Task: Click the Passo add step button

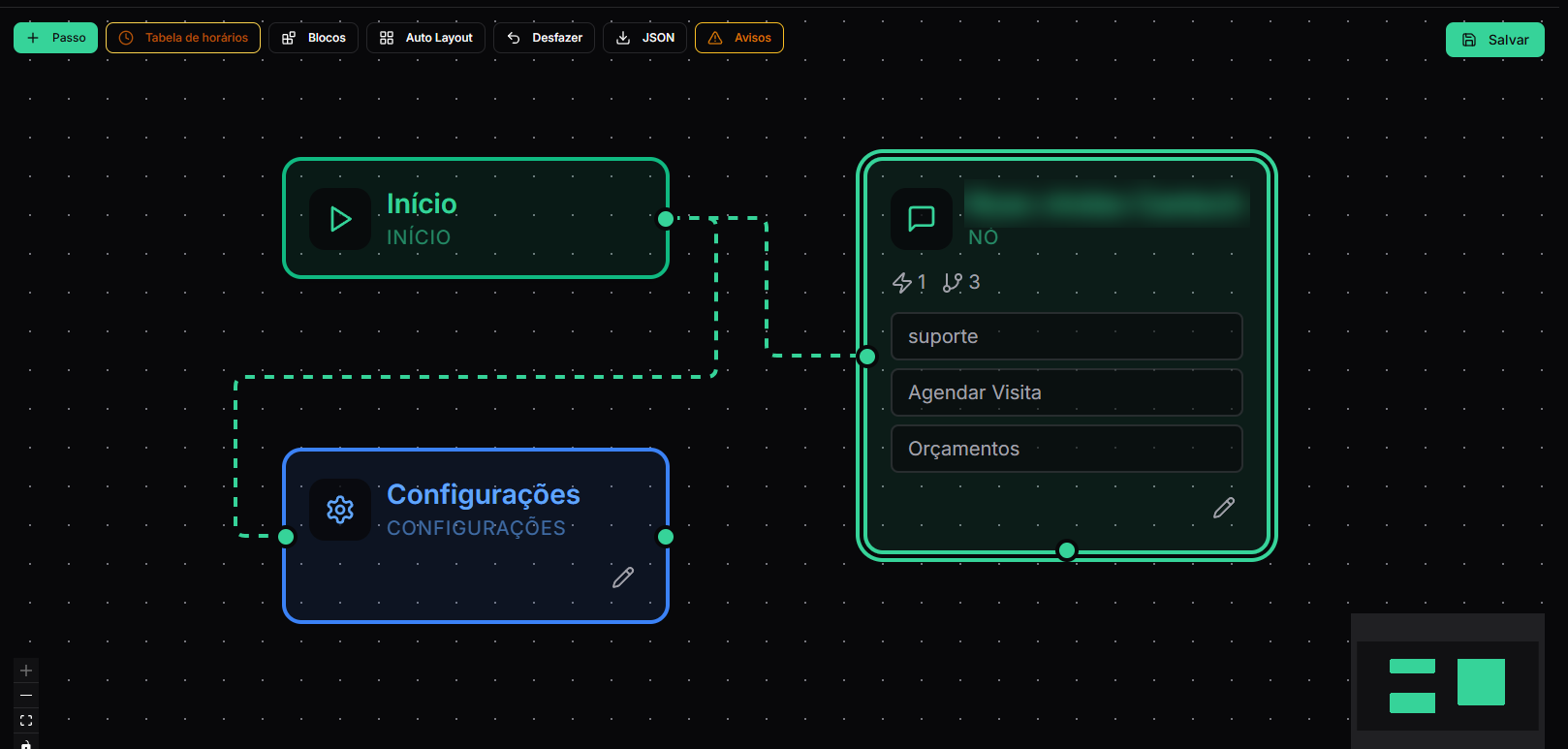Action: (55, 38)
